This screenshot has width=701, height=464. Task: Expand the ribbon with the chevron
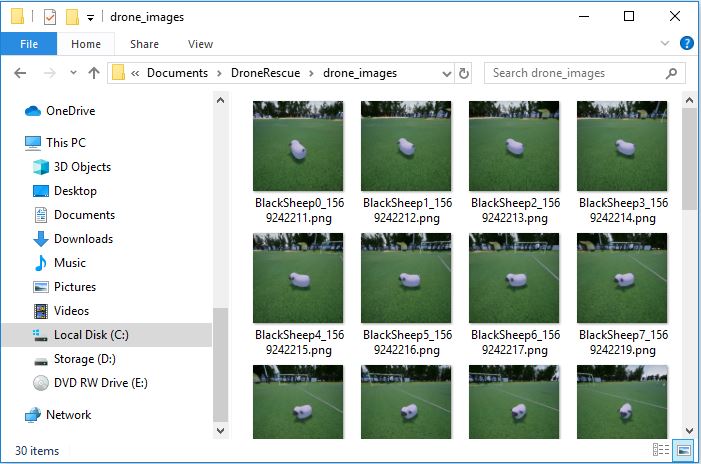665,43
